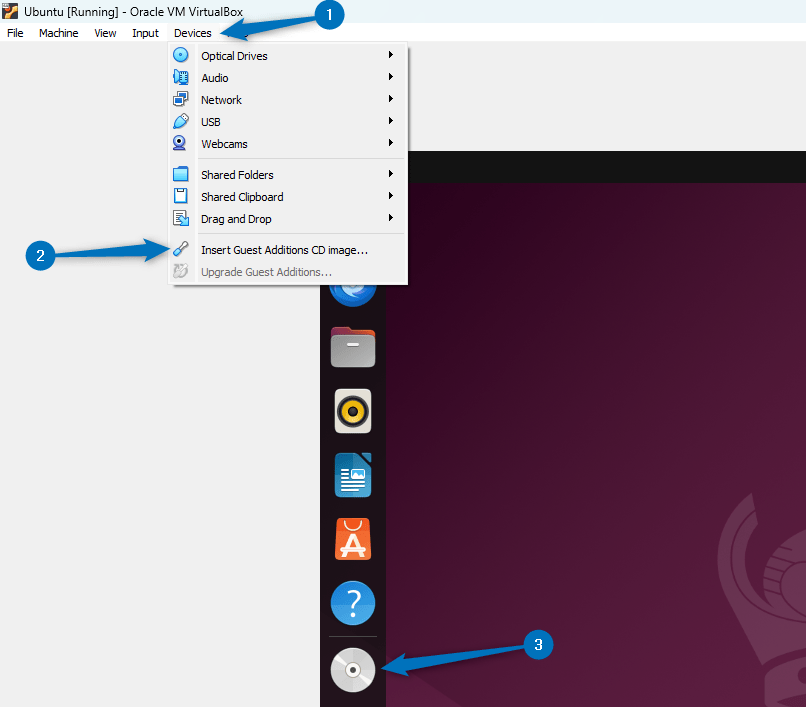Open Ubuntu Software from the dock
This screenshot has width=806, height=707.
[352, 539]
